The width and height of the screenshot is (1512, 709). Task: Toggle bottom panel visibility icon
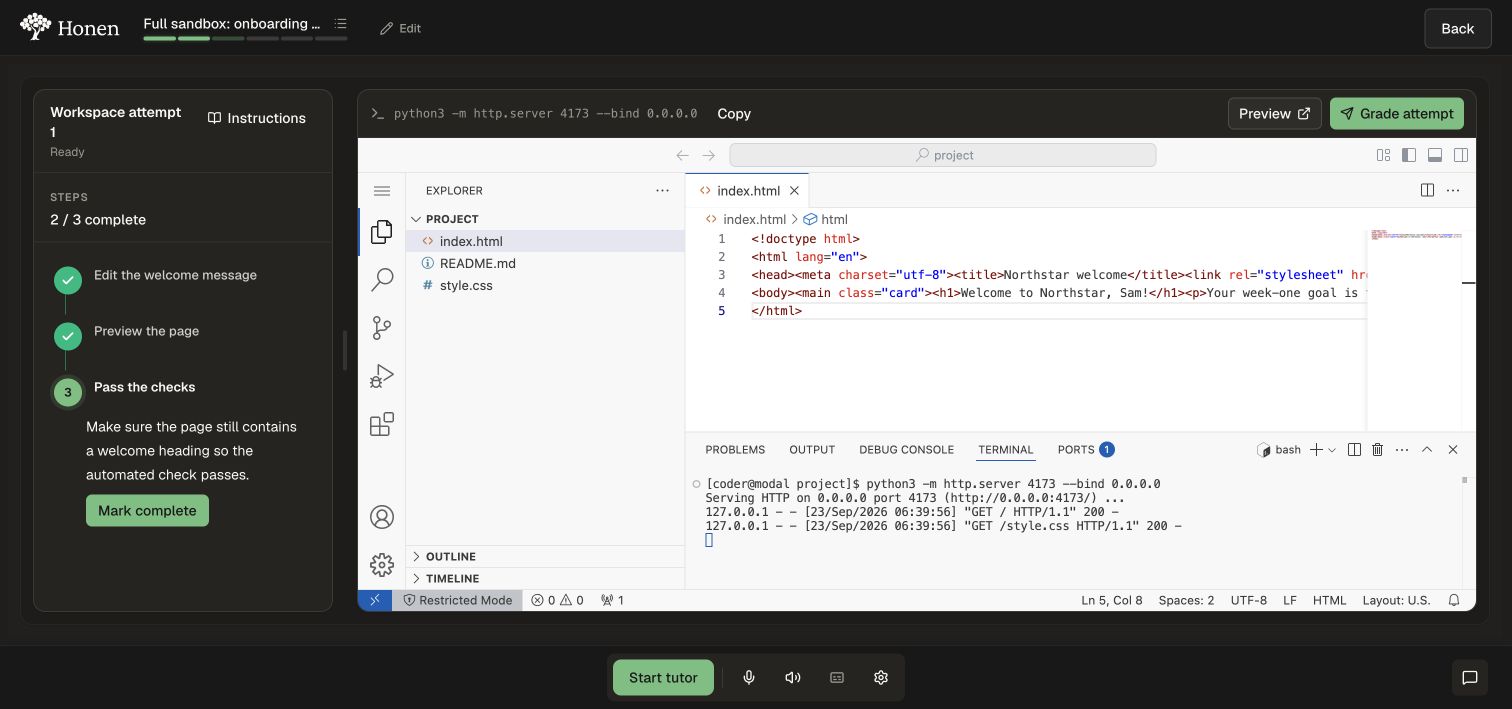pyautogui.click(x=1434, y=155)
